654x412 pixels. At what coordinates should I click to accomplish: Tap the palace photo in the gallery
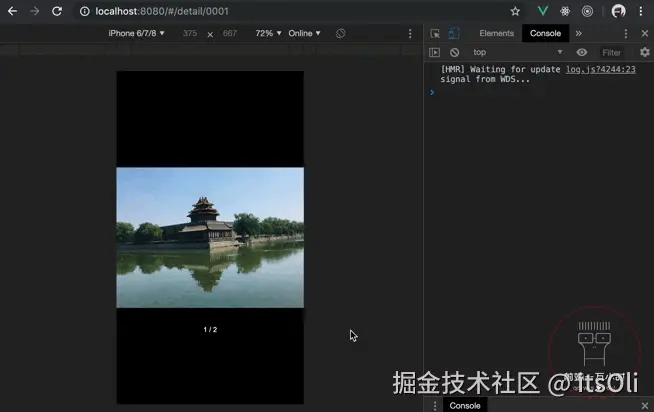pyautogui.click(x=210, y=238)
